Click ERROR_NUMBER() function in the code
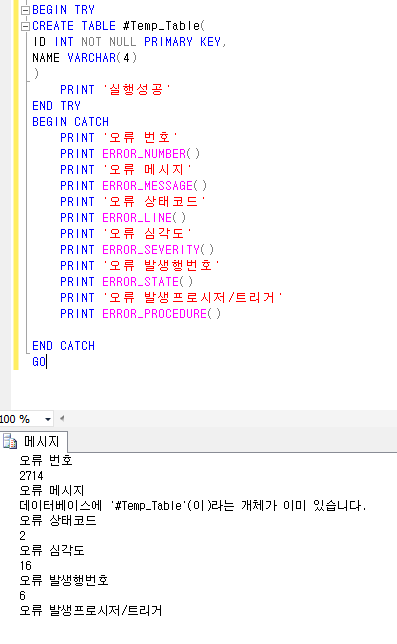Screen dimensions: 397x644 pos(151,154)
